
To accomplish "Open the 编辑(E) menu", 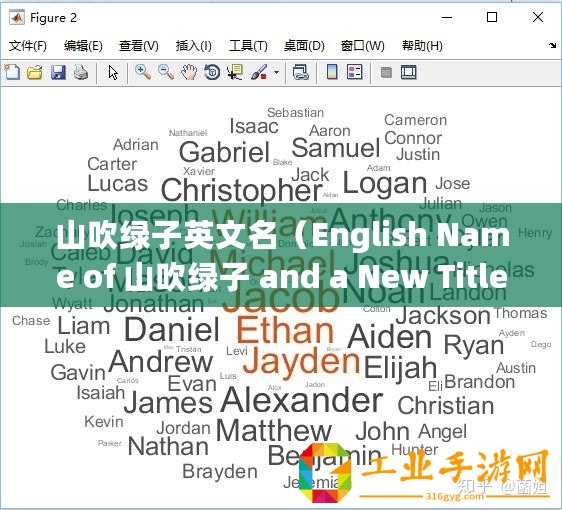I will pyautogui.click(x=83, y=46).
